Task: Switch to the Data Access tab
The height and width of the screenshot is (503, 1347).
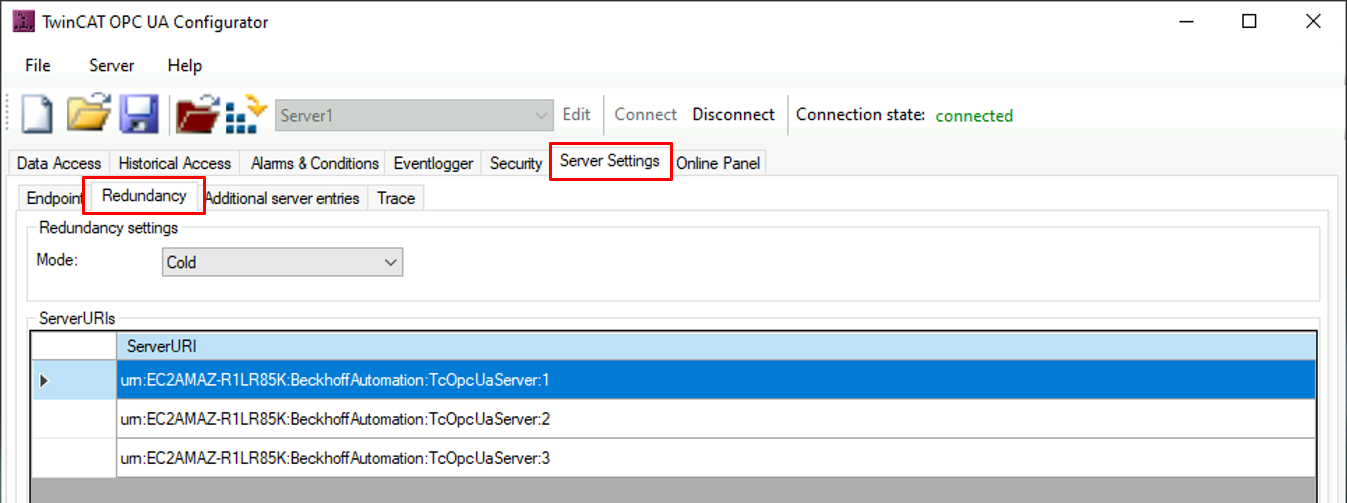Action: (59, 163)
